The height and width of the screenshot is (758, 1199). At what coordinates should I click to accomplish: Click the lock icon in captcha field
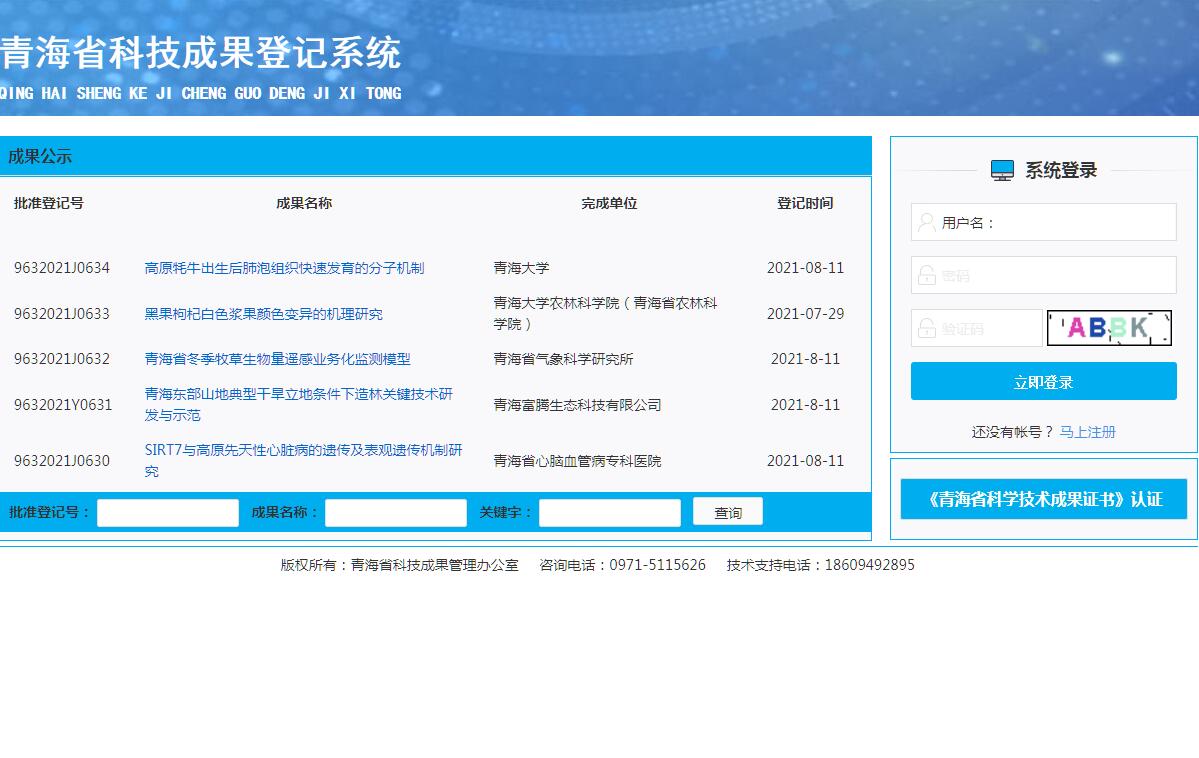[x=927, y=328]
